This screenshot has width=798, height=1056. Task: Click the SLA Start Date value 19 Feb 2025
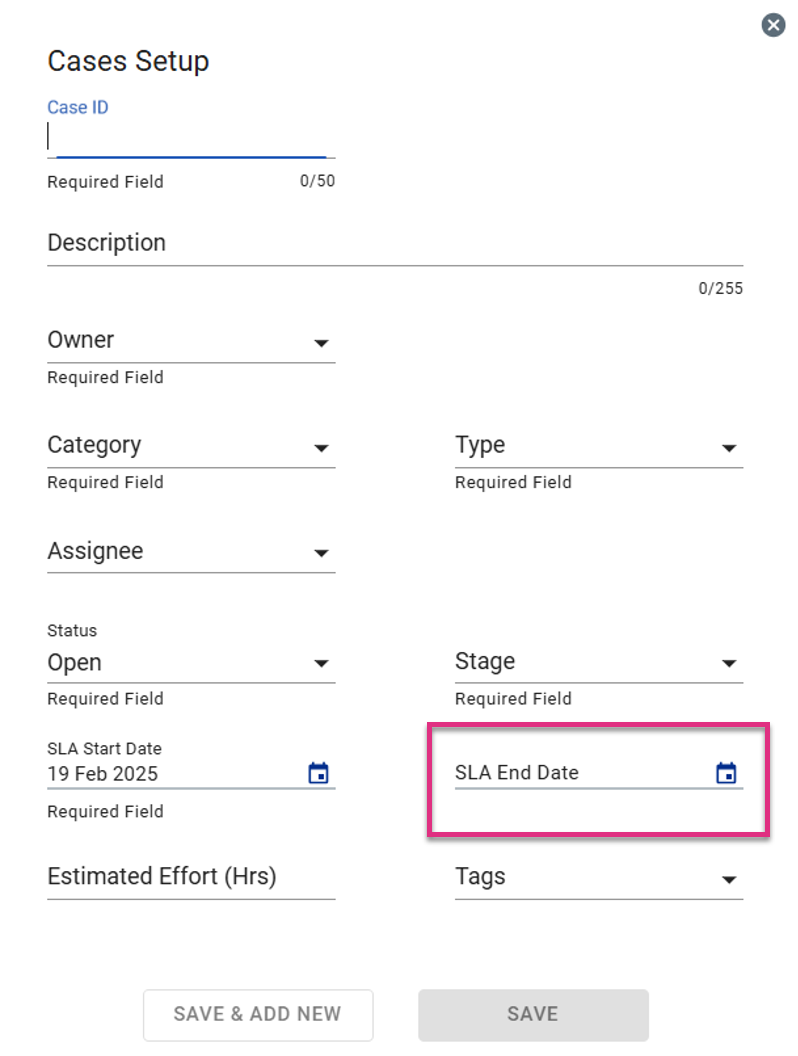[102, 774]
